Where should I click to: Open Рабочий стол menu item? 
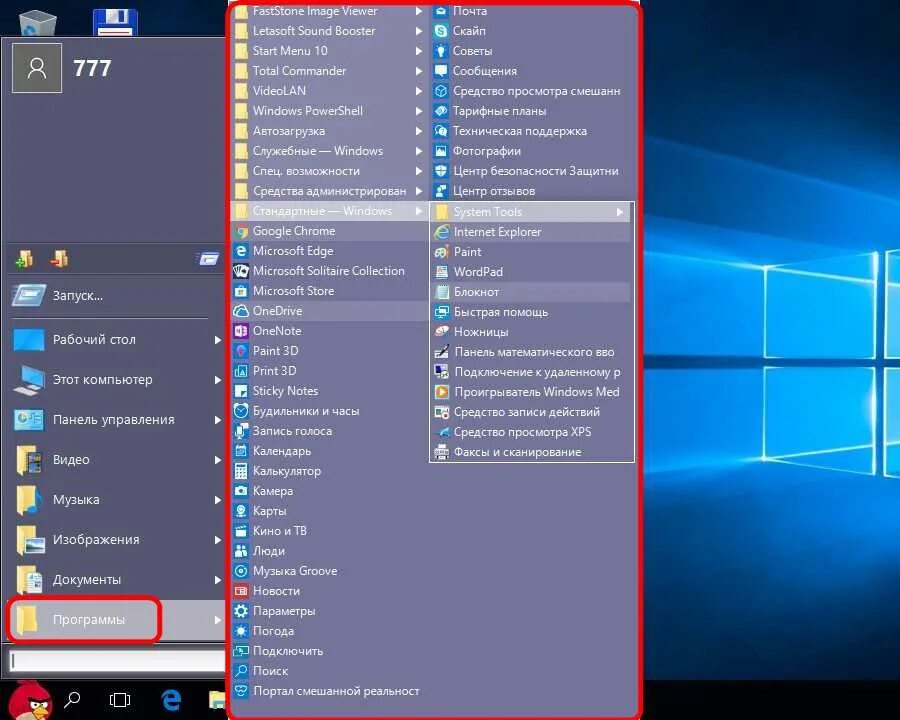tap(117, 339)
